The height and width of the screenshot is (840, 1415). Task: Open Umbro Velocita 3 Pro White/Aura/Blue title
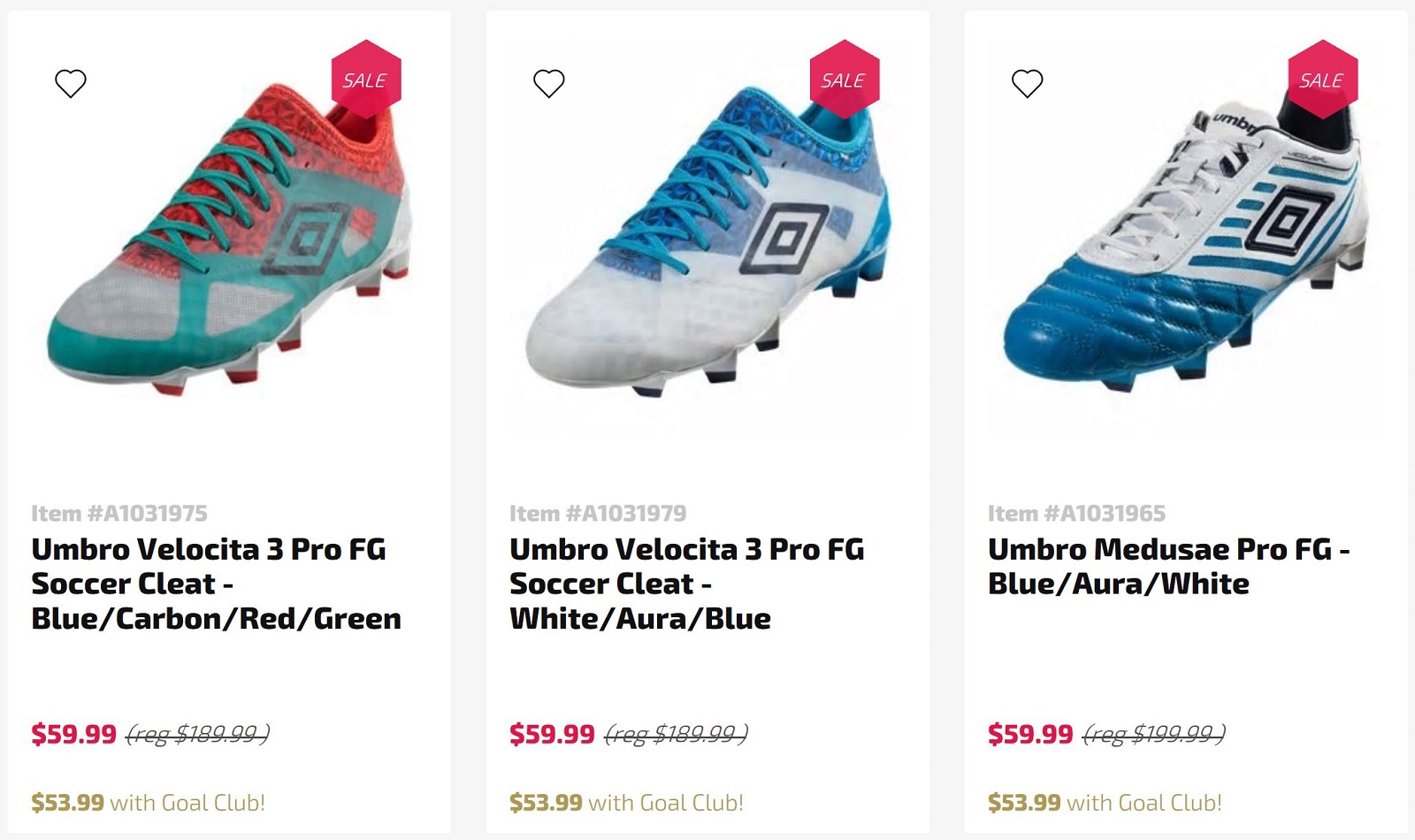[686, 584]
